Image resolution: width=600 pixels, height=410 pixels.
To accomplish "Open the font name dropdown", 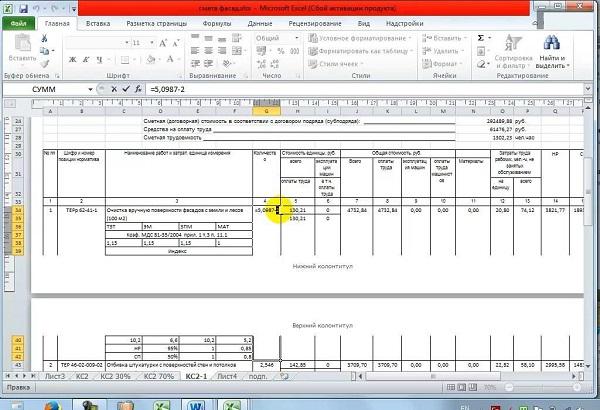I will [127, 42].
